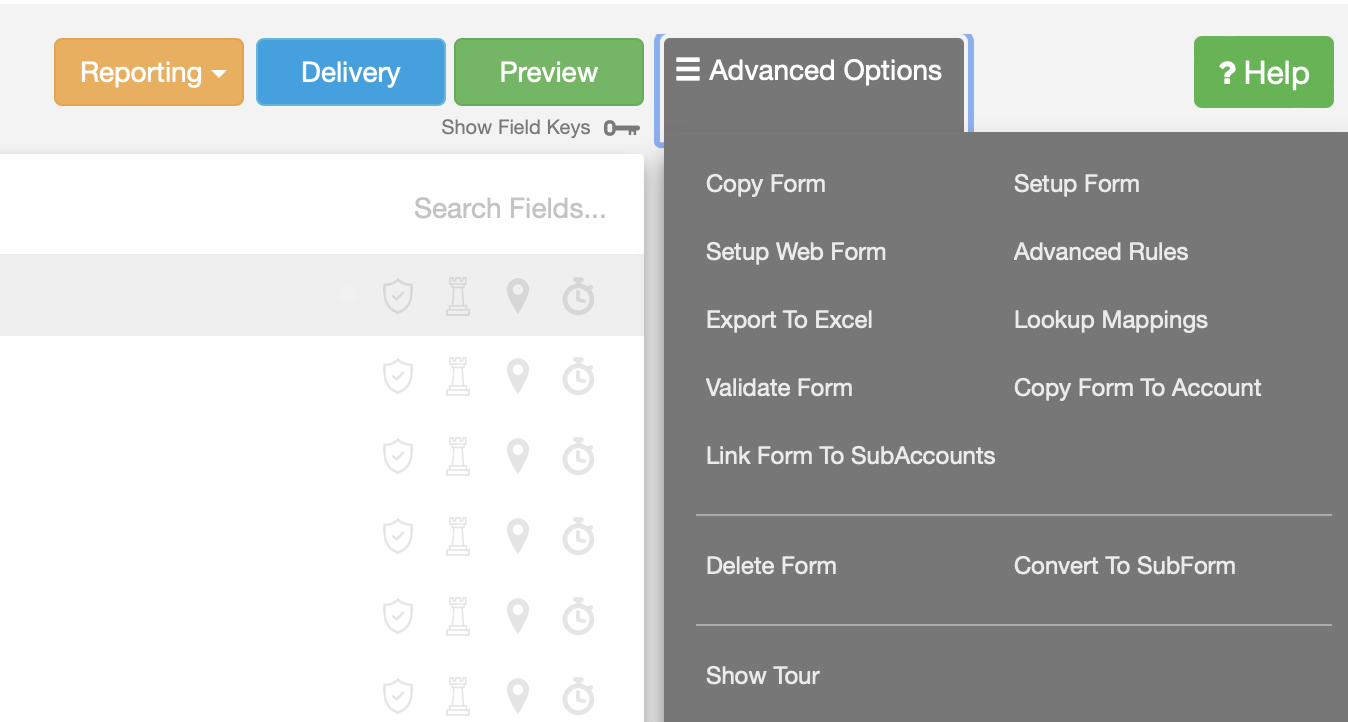Select Lookup Mappings menu entry

click(1111, 320)
